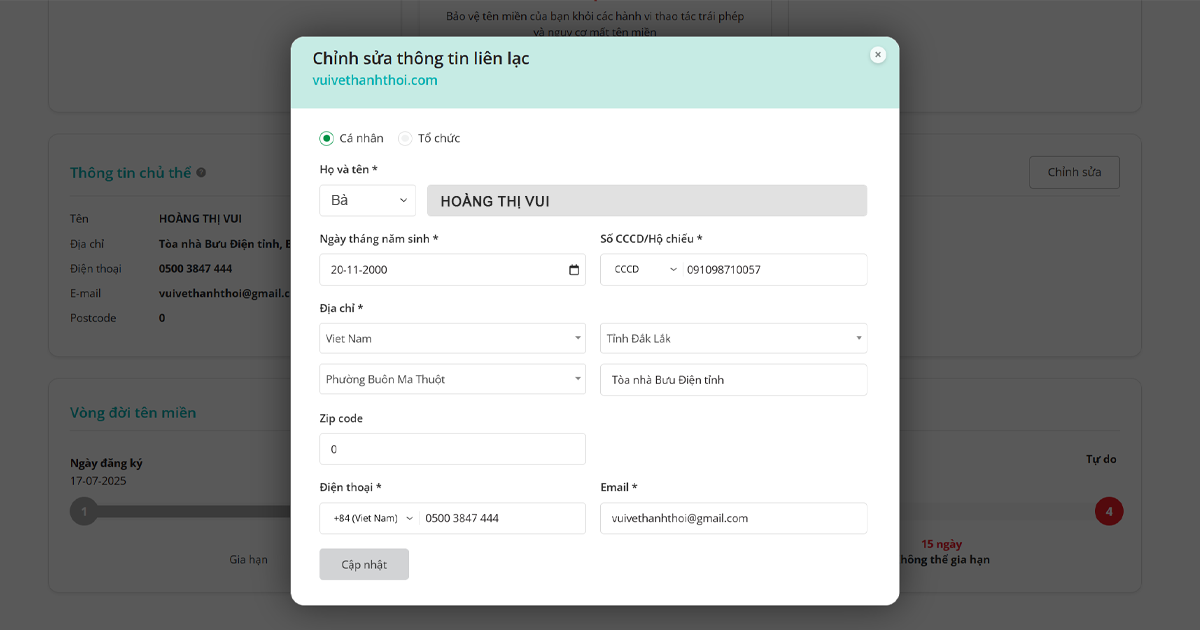Screen dimensions: 1200x630
Task: Open the date picker calendar icon
Action: tap(572, 269)
